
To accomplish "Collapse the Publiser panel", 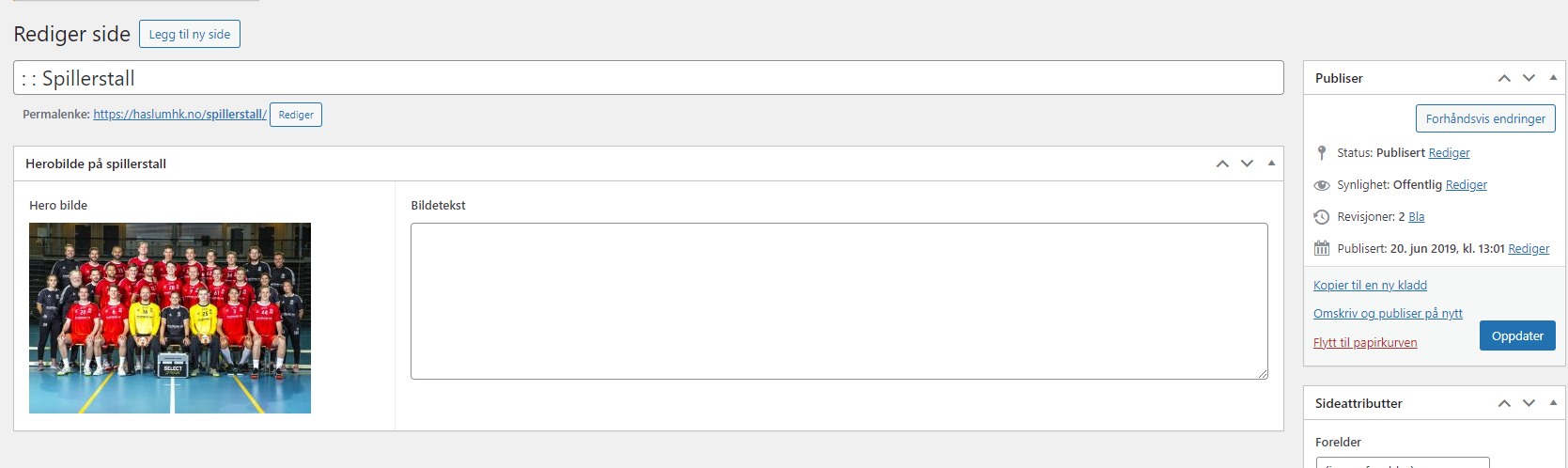I will click(x=1553, y=78).
